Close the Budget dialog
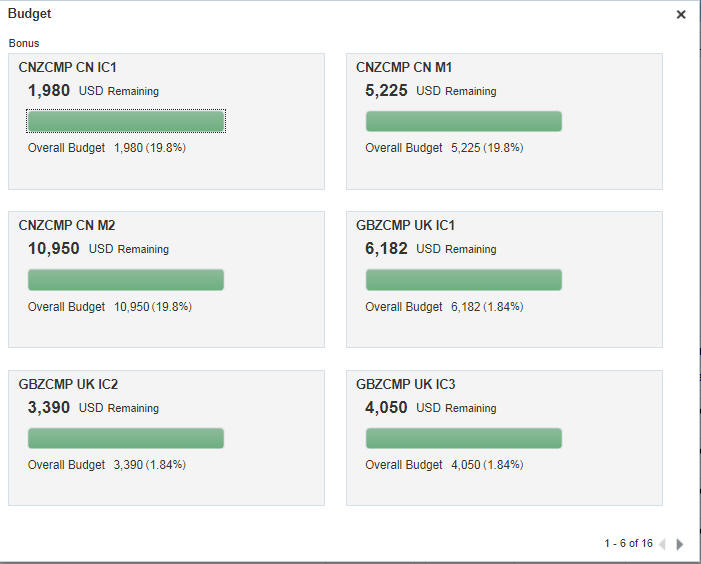 point(681,15)
